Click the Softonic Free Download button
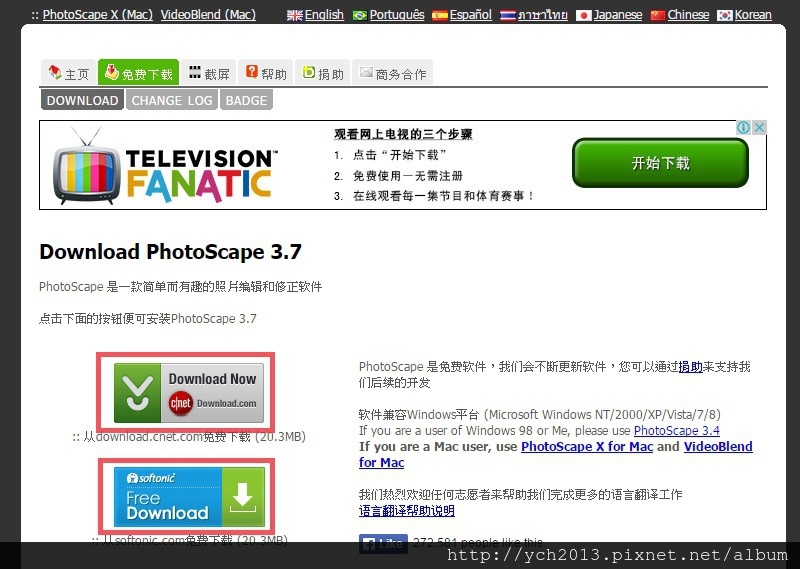 point(189,497)
